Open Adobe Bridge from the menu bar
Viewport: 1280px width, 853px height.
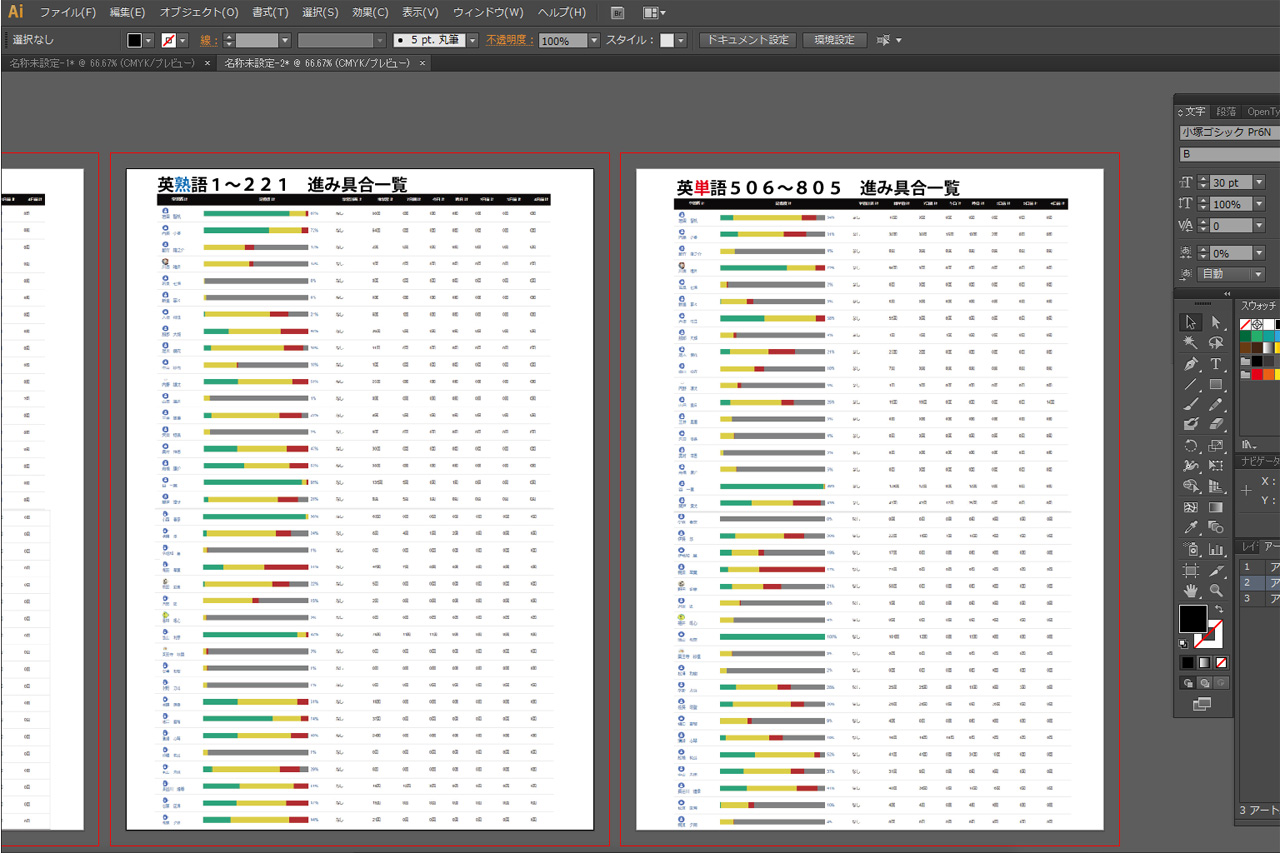[617, 13]
